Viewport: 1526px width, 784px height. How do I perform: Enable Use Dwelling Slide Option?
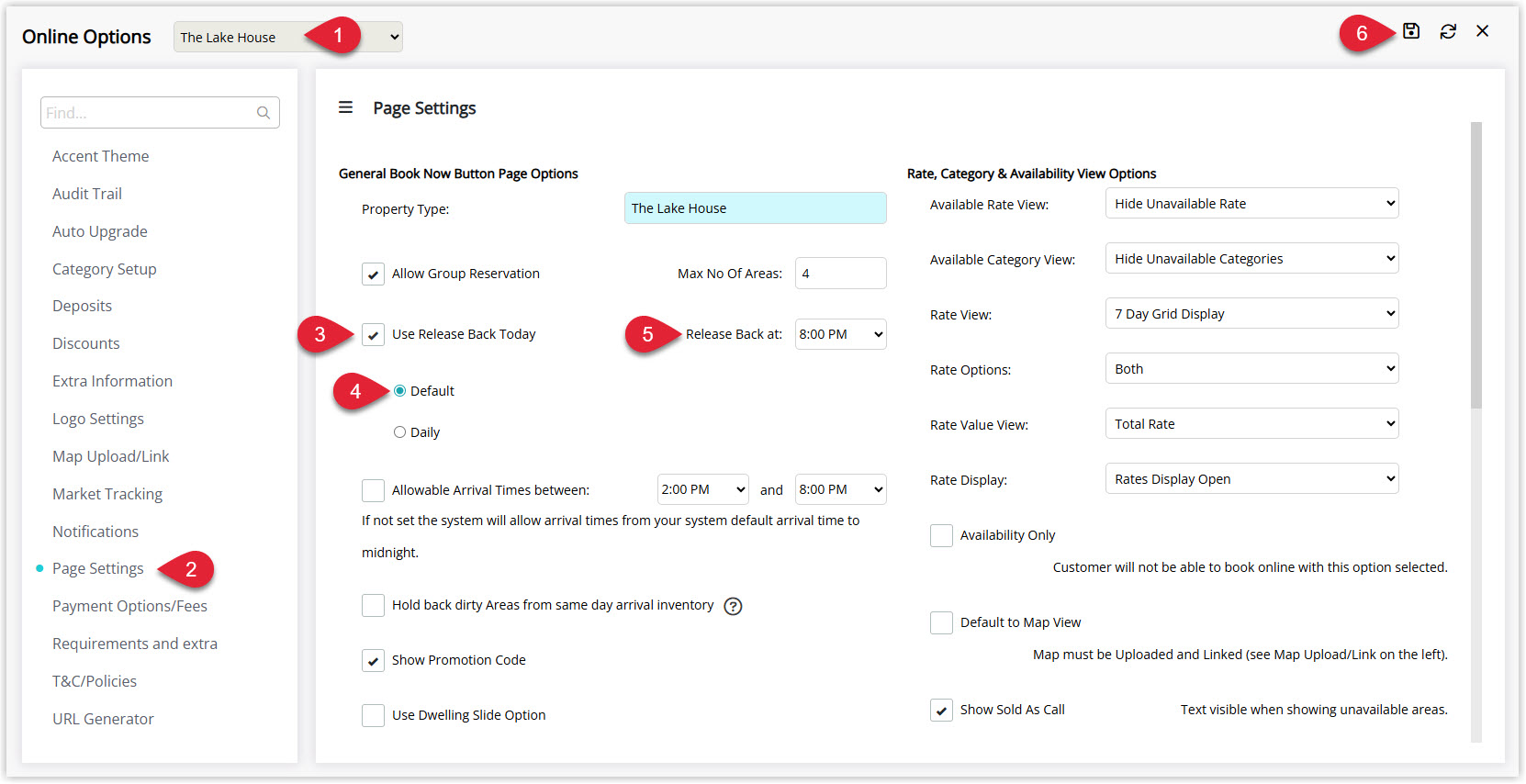point(373,715)
